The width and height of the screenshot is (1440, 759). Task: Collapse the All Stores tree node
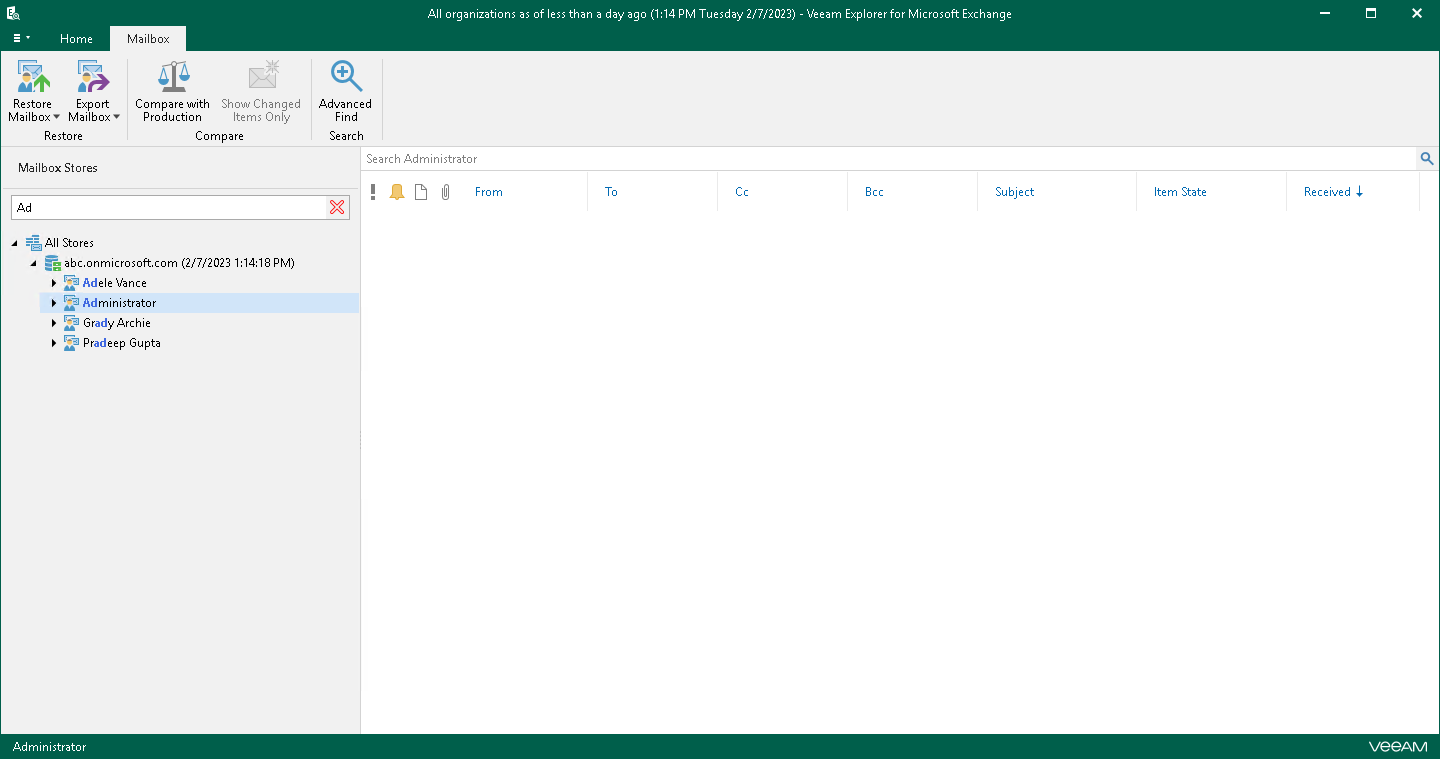[x=15, y=243]
